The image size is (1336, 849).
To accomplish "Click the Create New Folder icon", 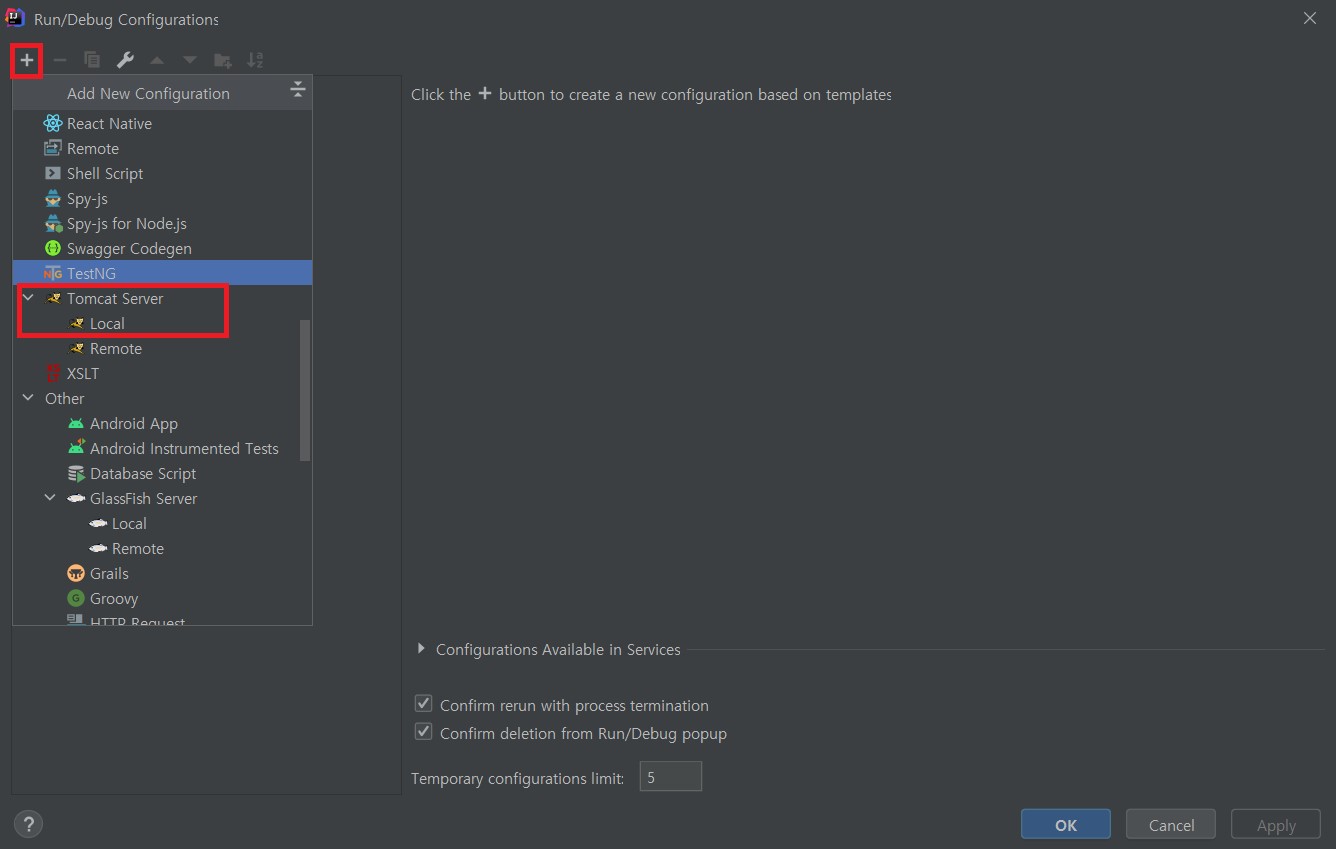I will tap(223, 61).
